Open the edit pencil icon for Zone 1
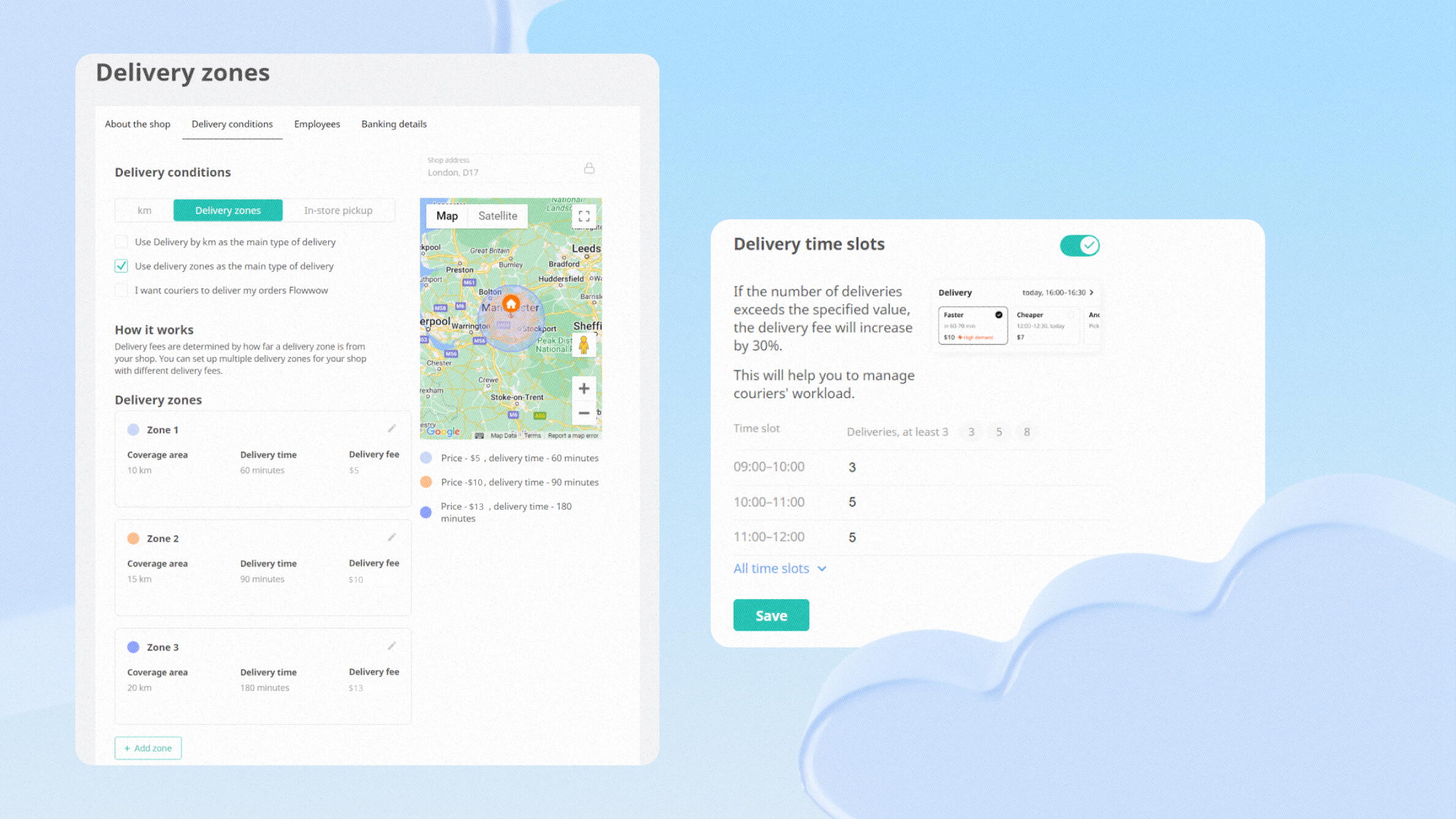Image resolution: width=1456 pixels, height=819 pixels. (392, 428)
